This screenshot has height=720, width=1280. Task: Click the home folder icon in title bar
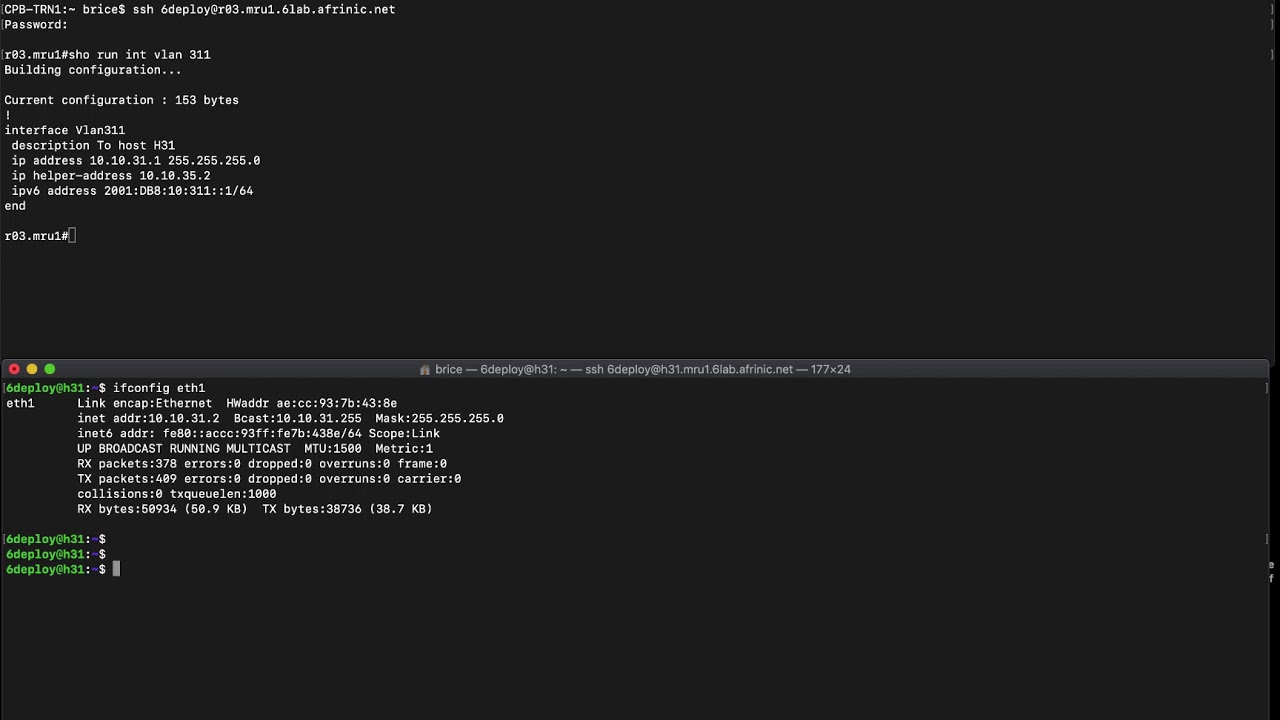click(425, 369)
